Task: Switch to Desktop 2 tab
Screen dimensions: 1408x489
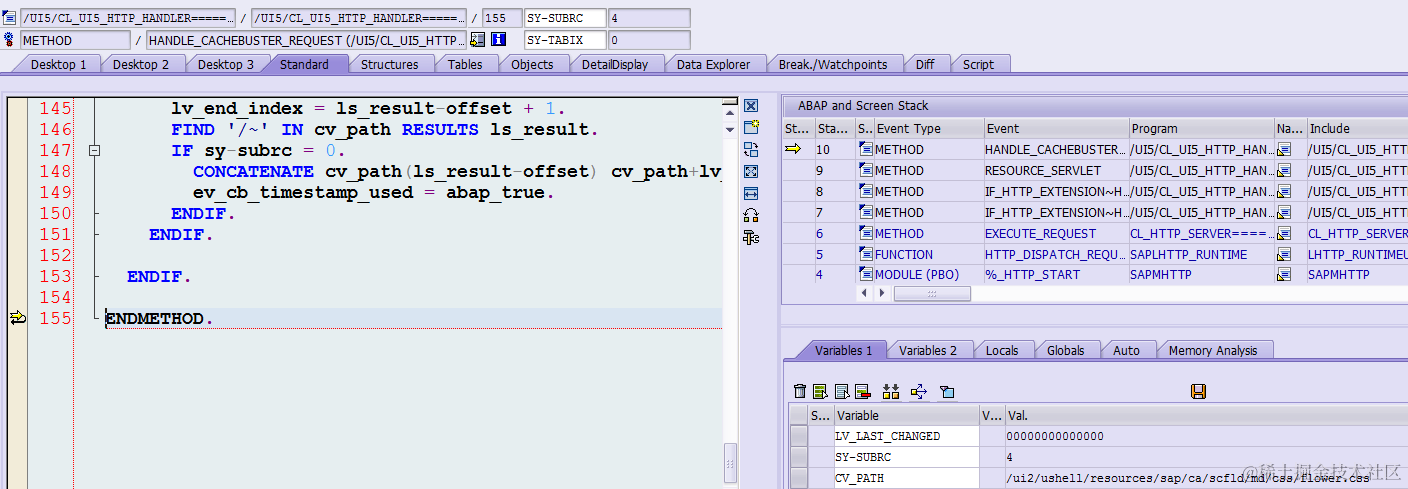Action: pos(140,64)
